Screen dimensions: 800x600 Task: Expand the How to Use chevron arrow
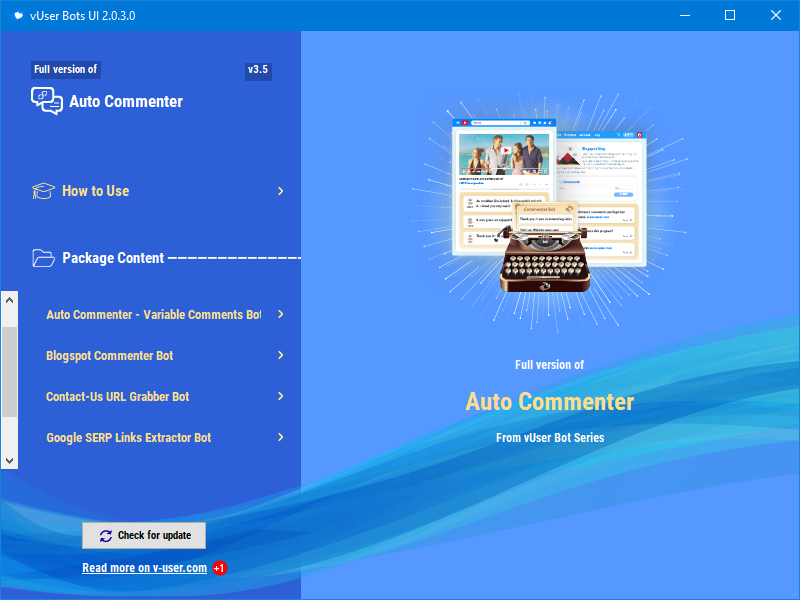pyautogui.click(x=281, y=191)
